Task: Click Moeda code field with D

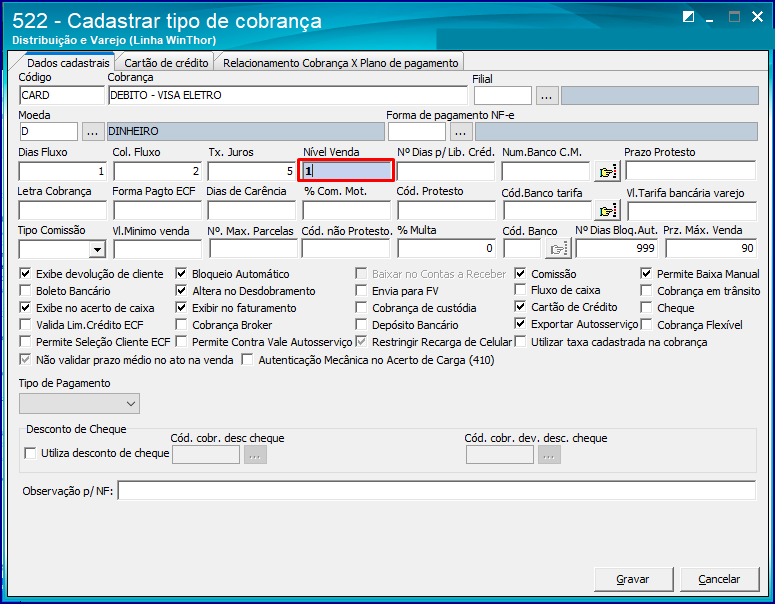Action: coord(48,131)
